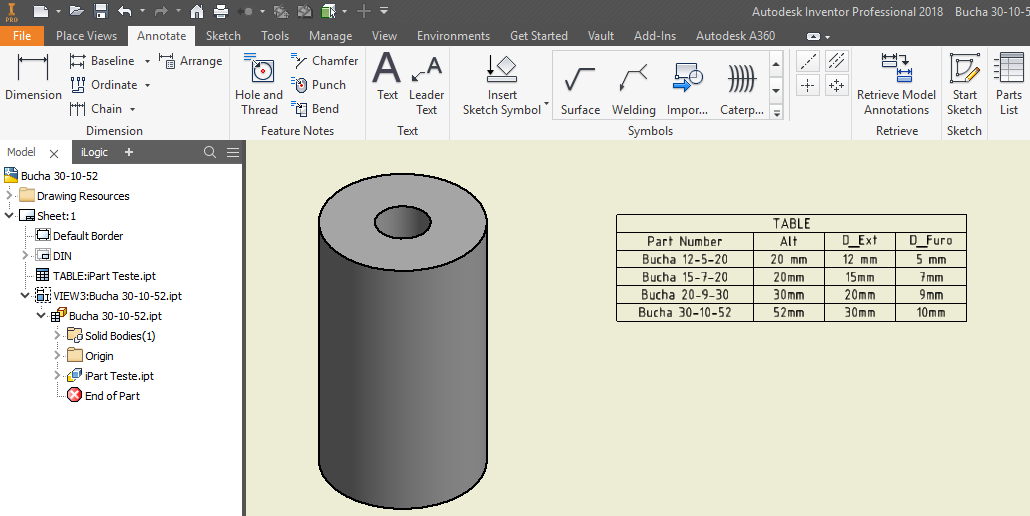Image resolution: width=1030 pixels, height=516 pixels.
Task: Switch to the Manage ribbon tab
Action: pyautogui.click(x=330, y=35)
